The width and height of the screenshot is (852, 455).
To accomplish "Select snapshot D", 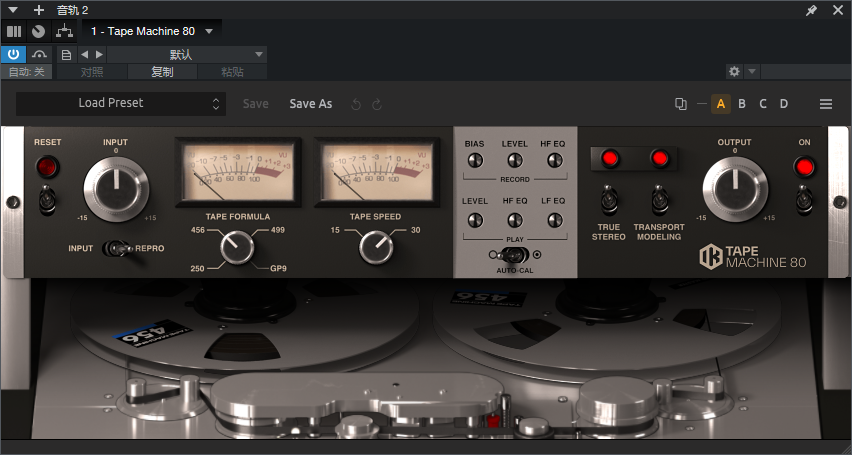I will (784, 104).
